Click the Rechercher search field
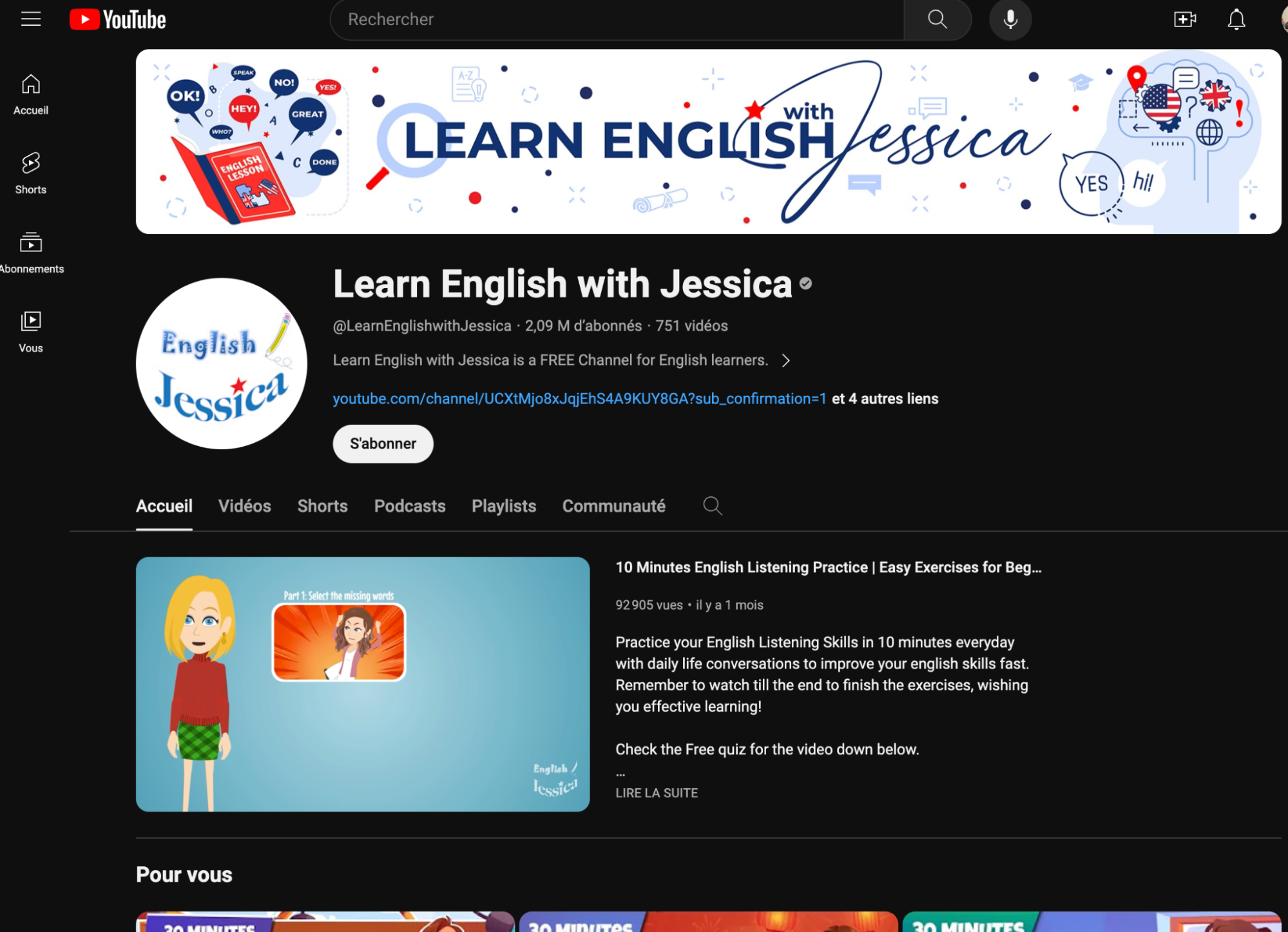The width and height of the screenshot is (1288, 932). [x=615, y=19]
